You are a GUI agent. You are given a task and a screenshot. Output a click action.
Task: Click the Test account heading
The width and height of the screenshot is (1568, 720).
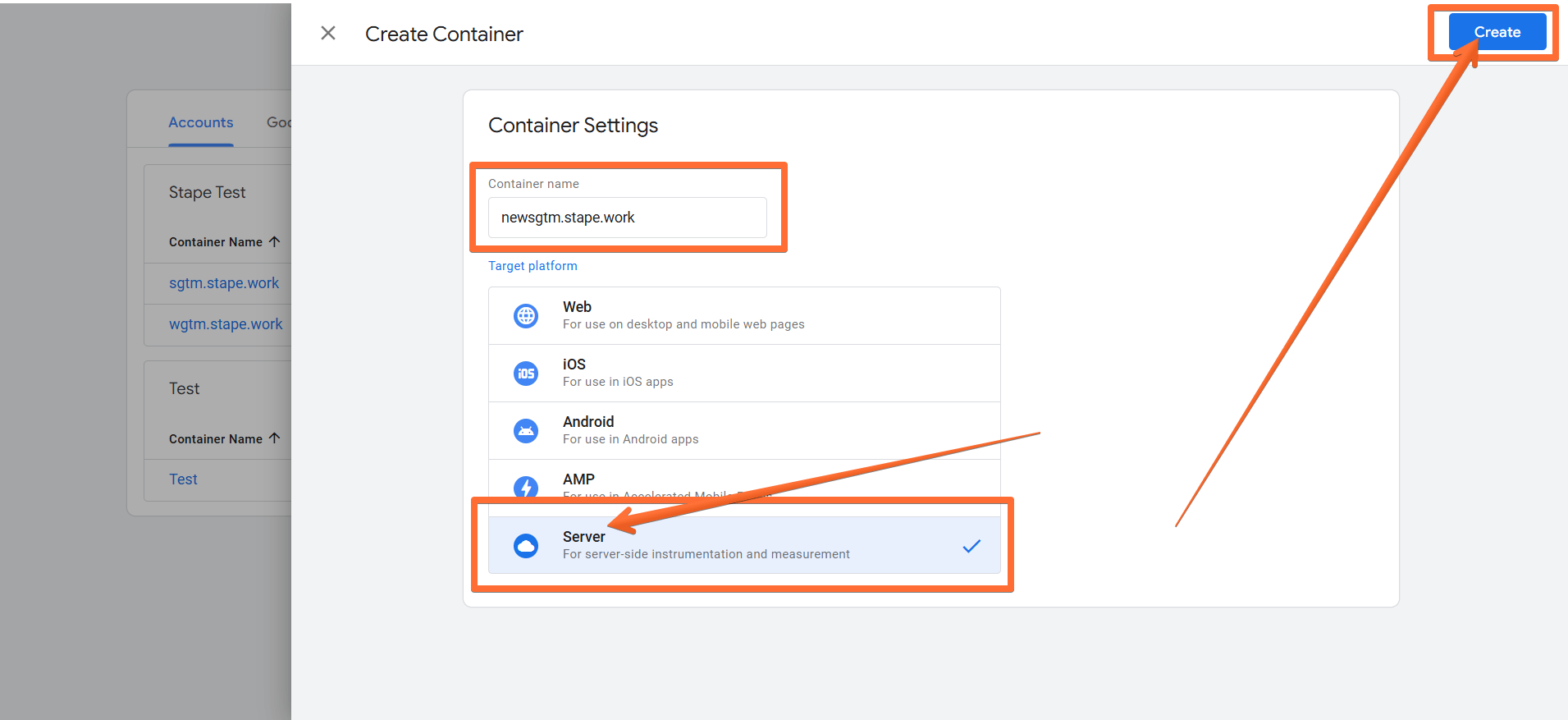point(185,388)
